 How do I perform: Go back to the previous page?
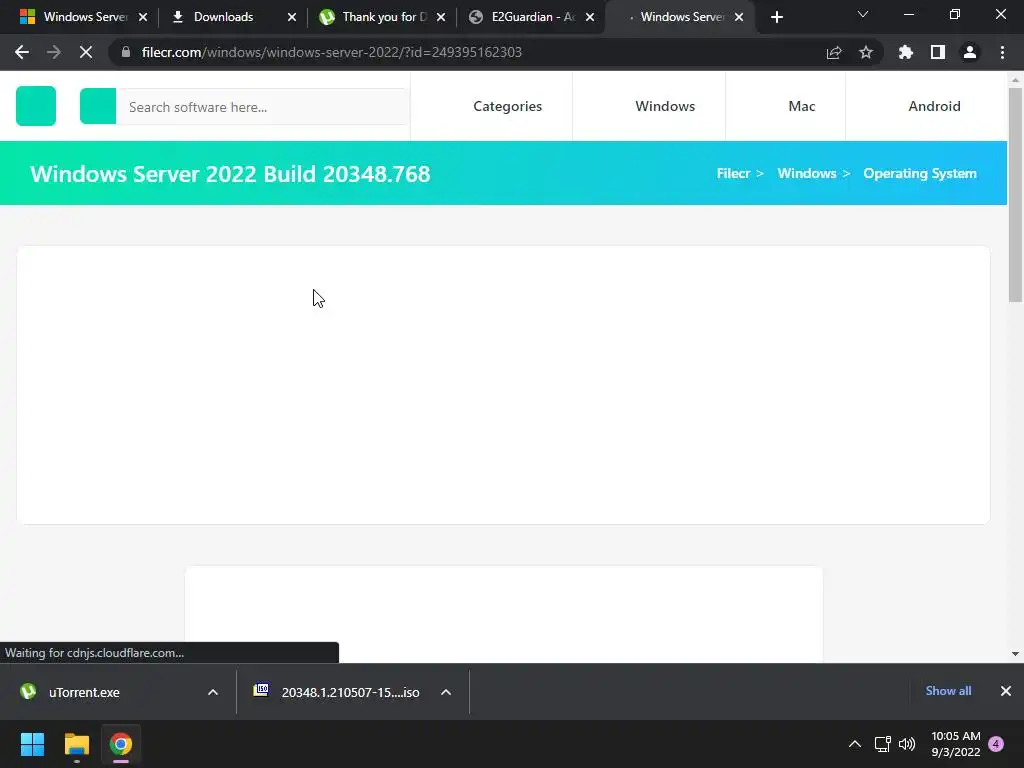pos(22,52)
